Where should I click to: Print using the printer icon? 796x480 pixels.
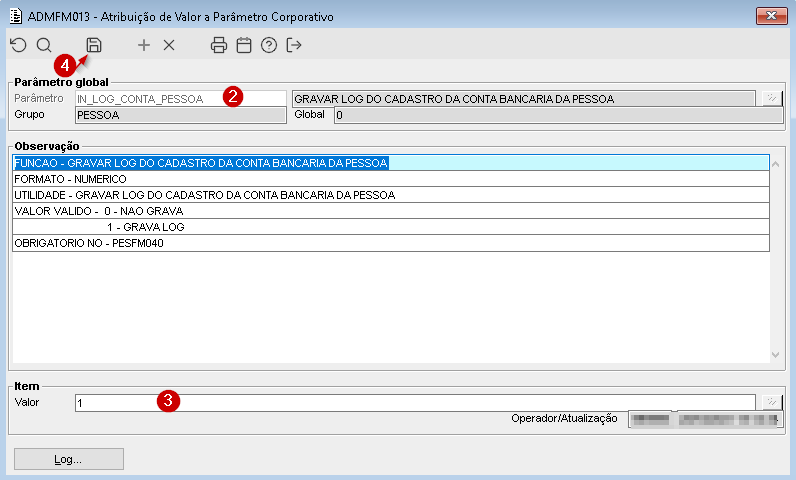(x=219, y=45)
